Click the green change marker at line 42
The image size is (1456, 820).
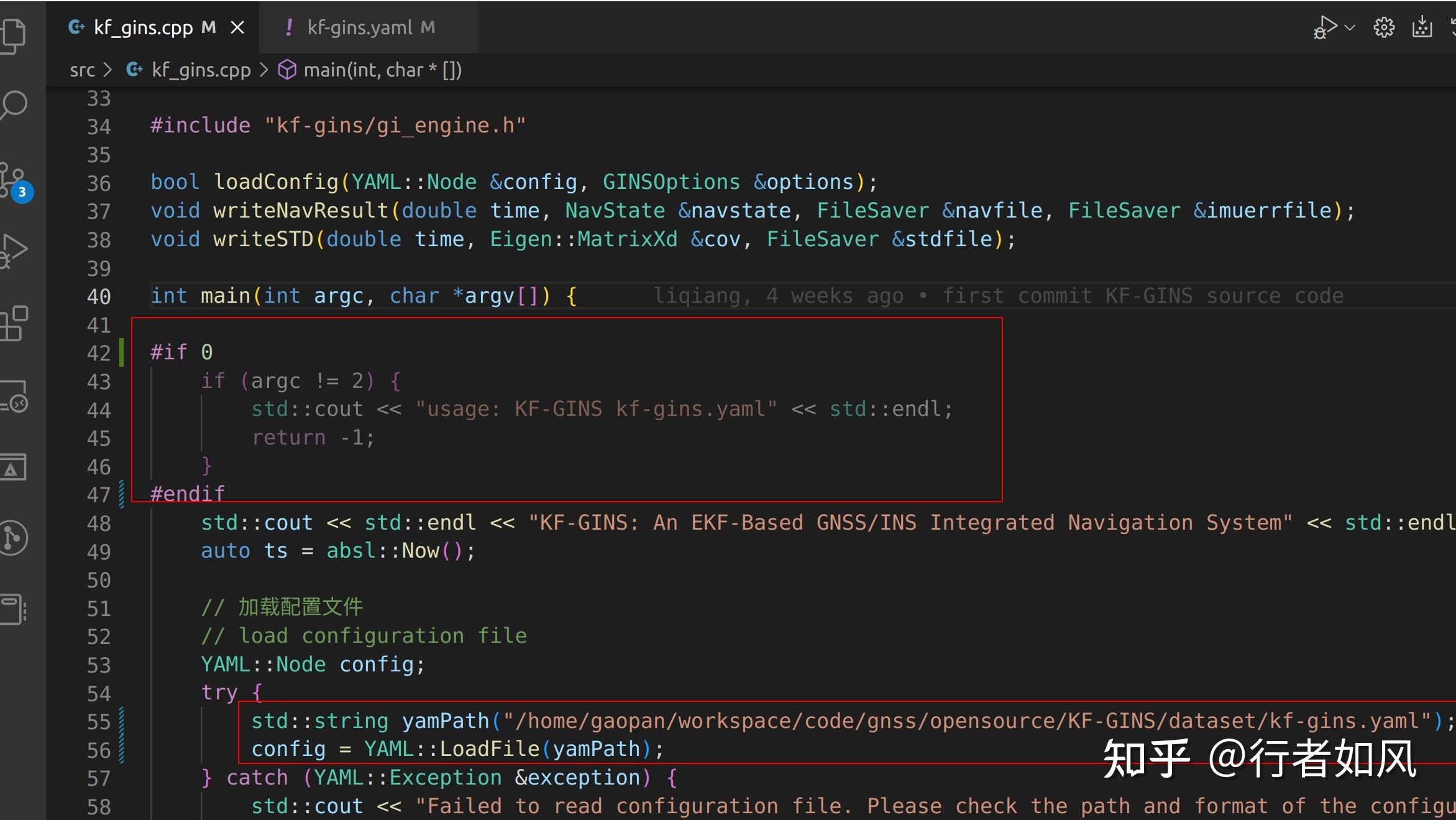pos(122,352)
